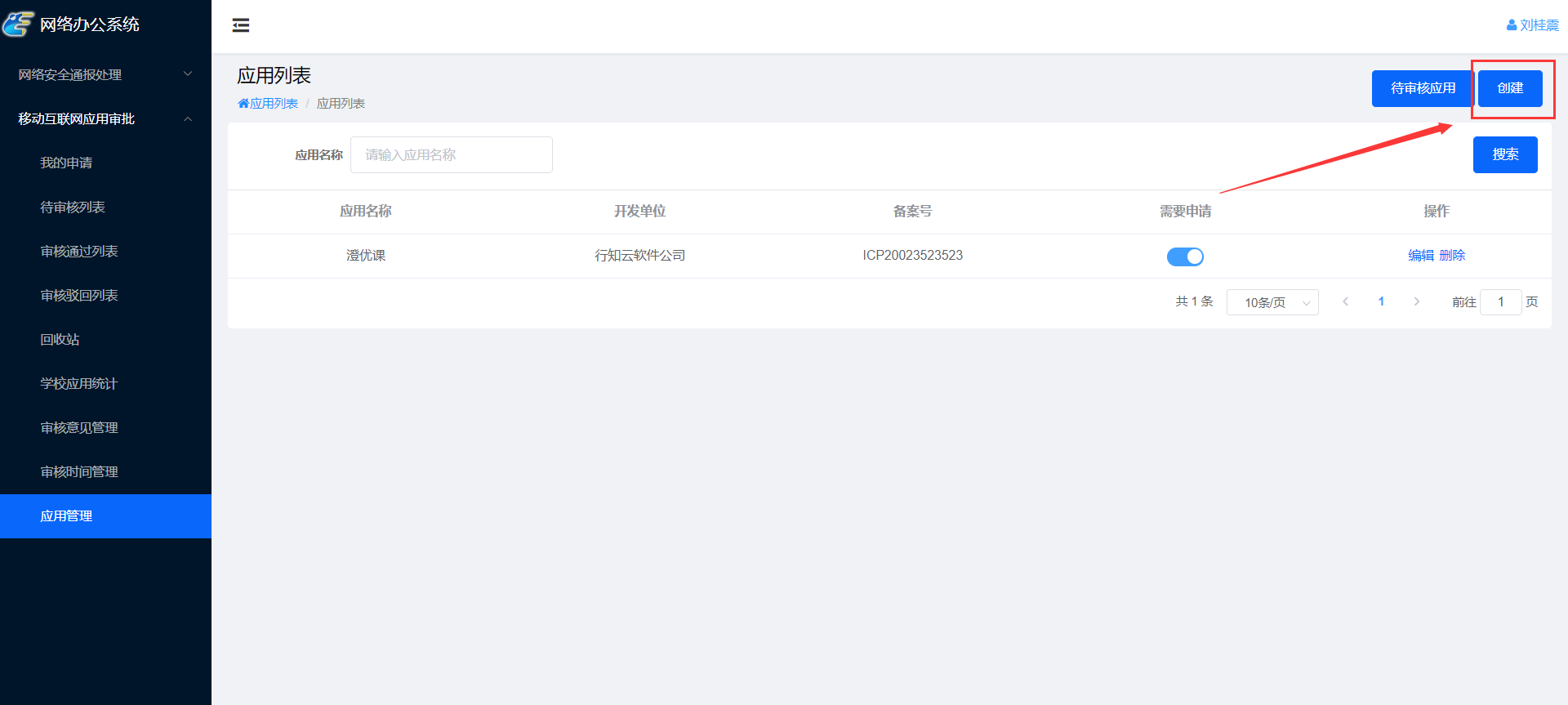The image size is (1568, 705).
Task: Click the 应用列表 page heading
Action: [274, 76]
